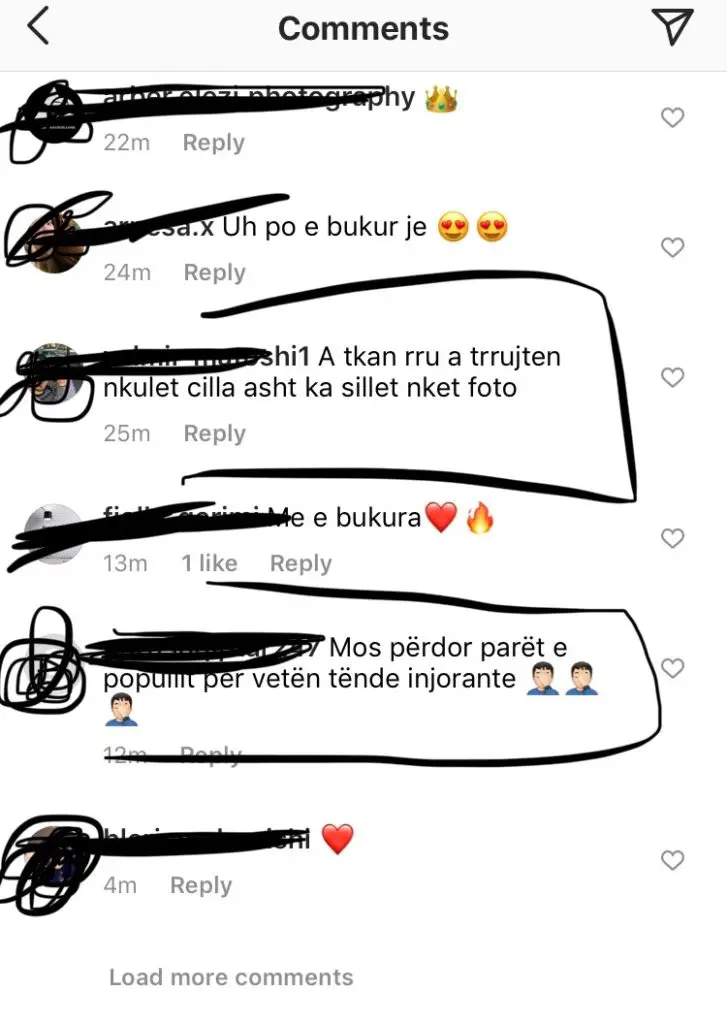727x1024 pixels.
Task: Tap heart on 'Me e bukura' comment
Action: (x=672, y=538)
